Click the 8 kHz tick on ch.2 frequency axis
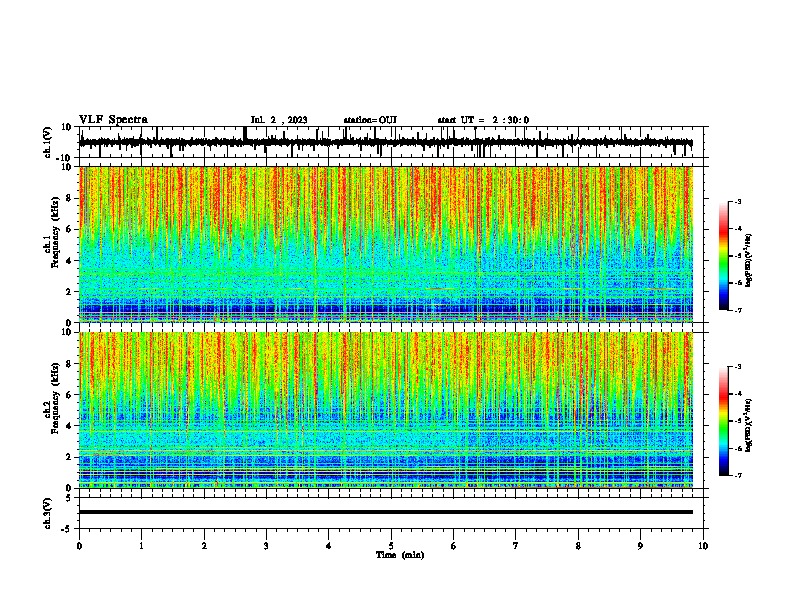Viewport: 792px width, 612px height. 69,364
